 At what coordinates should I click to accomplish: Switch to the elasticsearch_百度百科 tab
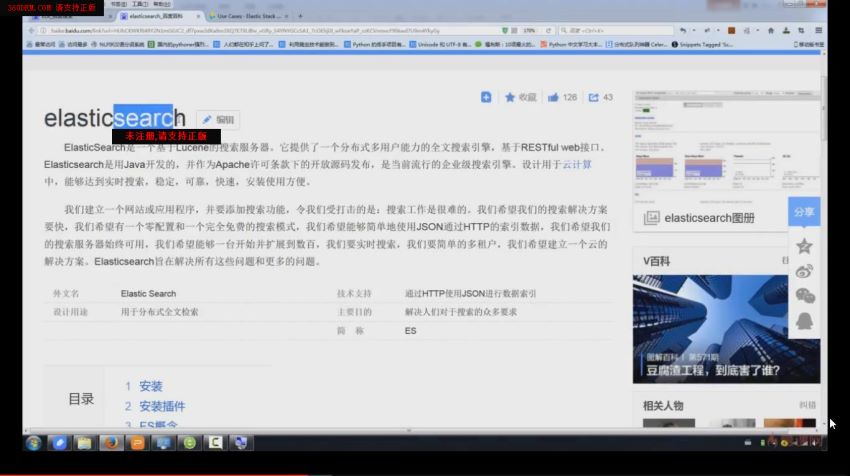pos(160,16)
